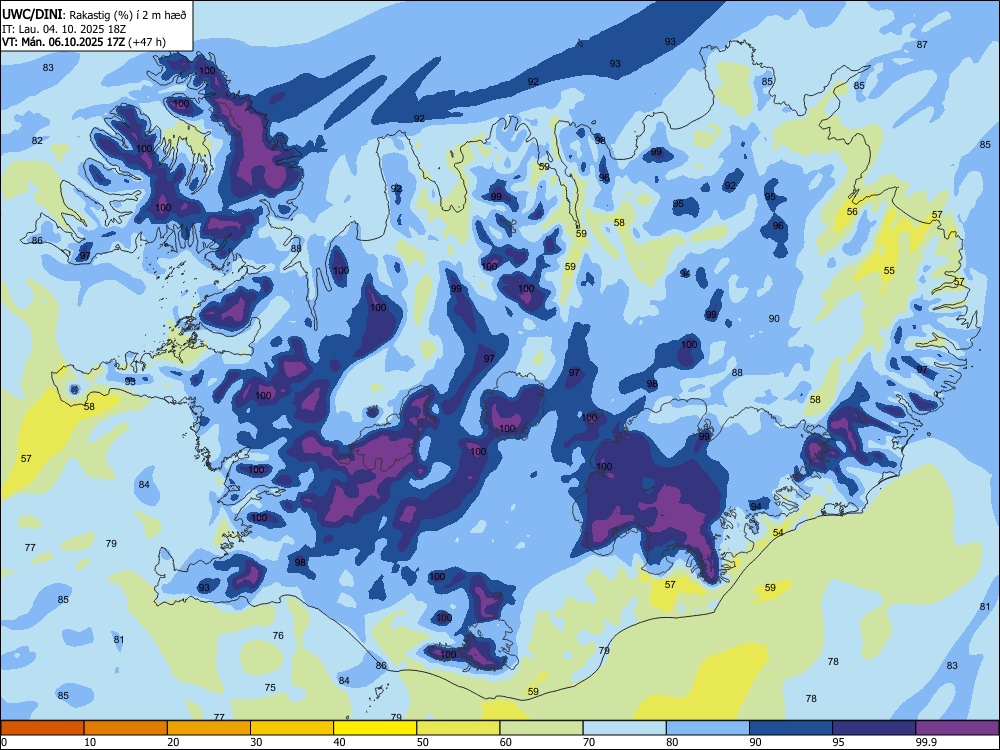Click the legend label 80
Screen dimensions: 1000x750
(x=672, y=742)
